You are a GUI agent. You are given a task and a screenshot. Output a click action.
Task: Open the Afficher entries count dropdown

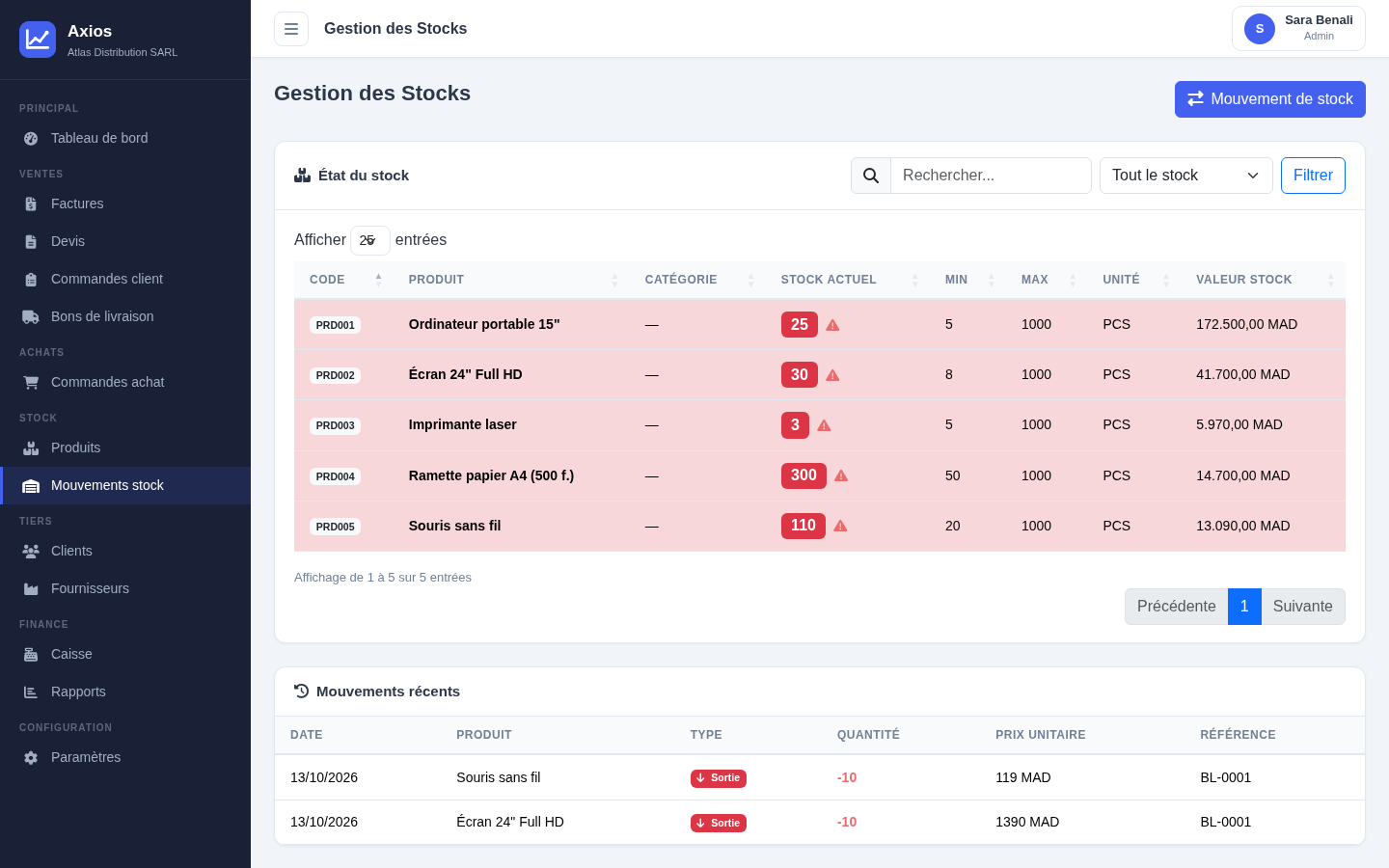click(370, 240)
